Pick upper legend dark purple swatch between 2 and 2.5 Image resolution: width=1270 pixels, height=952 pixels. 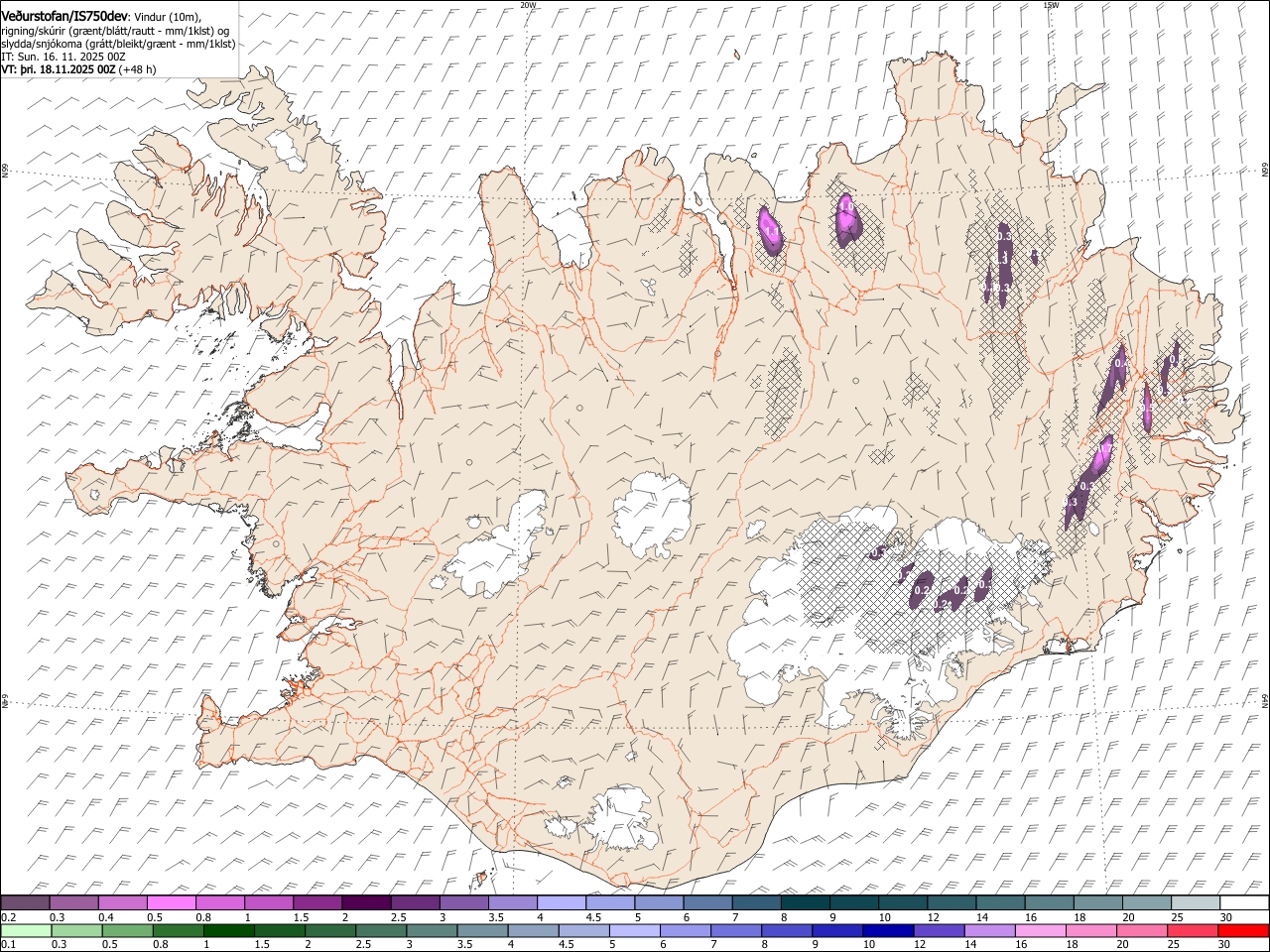[366, 903]
